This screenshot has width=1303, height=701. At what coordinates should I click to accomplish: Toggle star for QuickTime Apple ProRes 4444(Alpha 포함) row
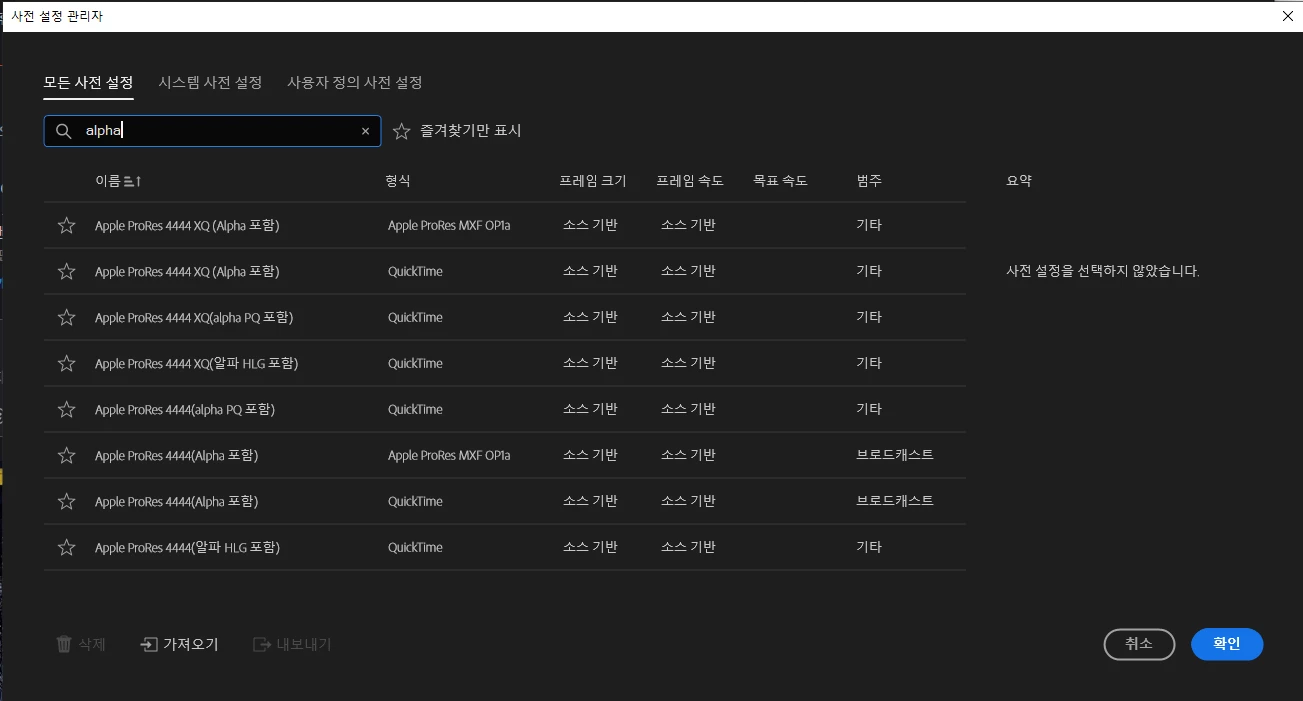pos(67,501)
